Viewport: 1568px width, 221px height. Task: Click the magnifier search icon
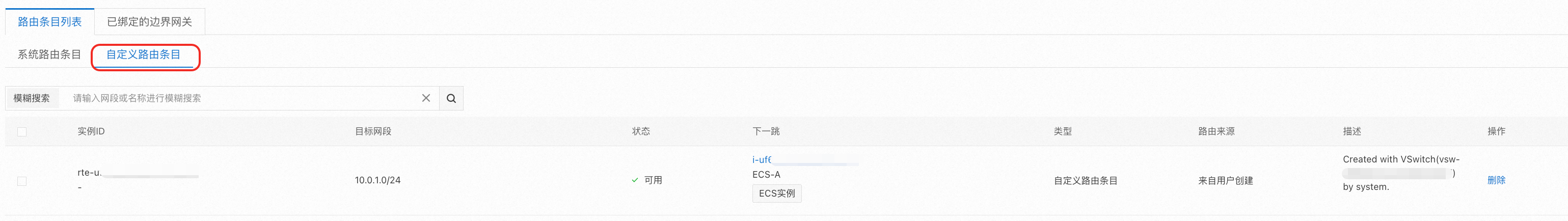click(x=451, y=98)
